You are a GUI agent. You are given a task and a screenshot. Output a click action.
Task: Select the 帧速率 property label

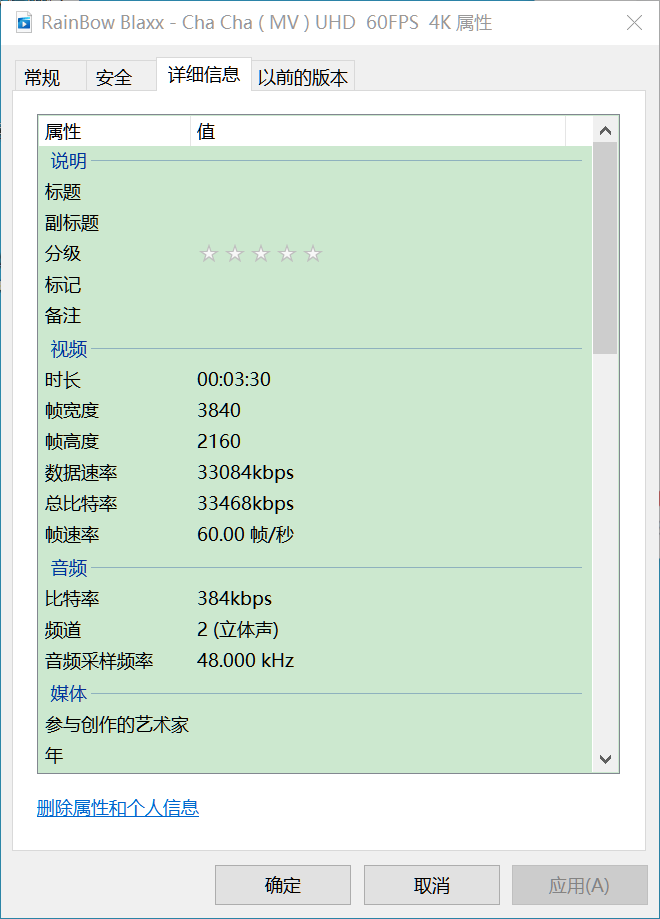click(x=72, y=535)
